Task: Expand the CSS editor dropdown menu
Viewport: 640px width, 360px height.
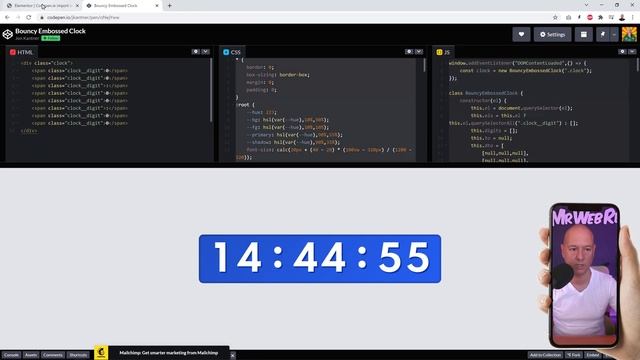Action: click(419, 52)
